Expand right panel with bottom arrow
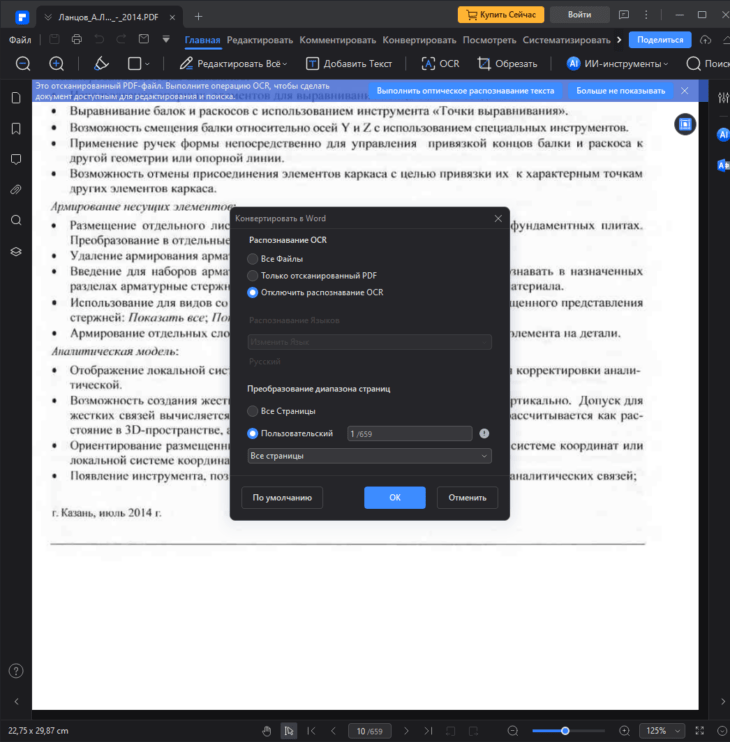The height and width of the screenshot is (742, 730). click(722, 702)
